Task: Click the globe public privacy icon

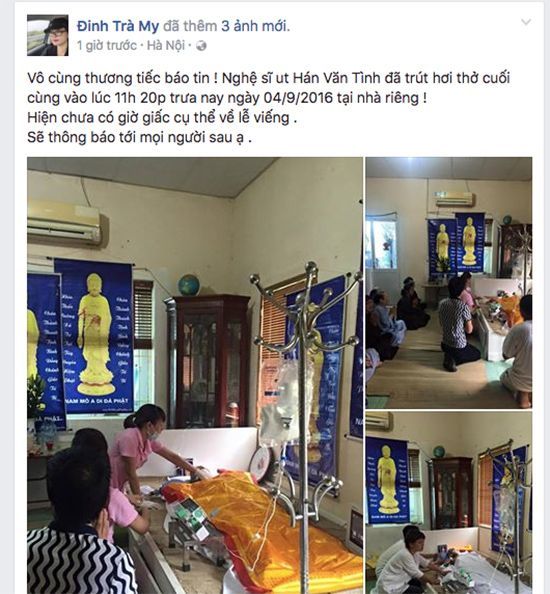Action: [202, 46]
